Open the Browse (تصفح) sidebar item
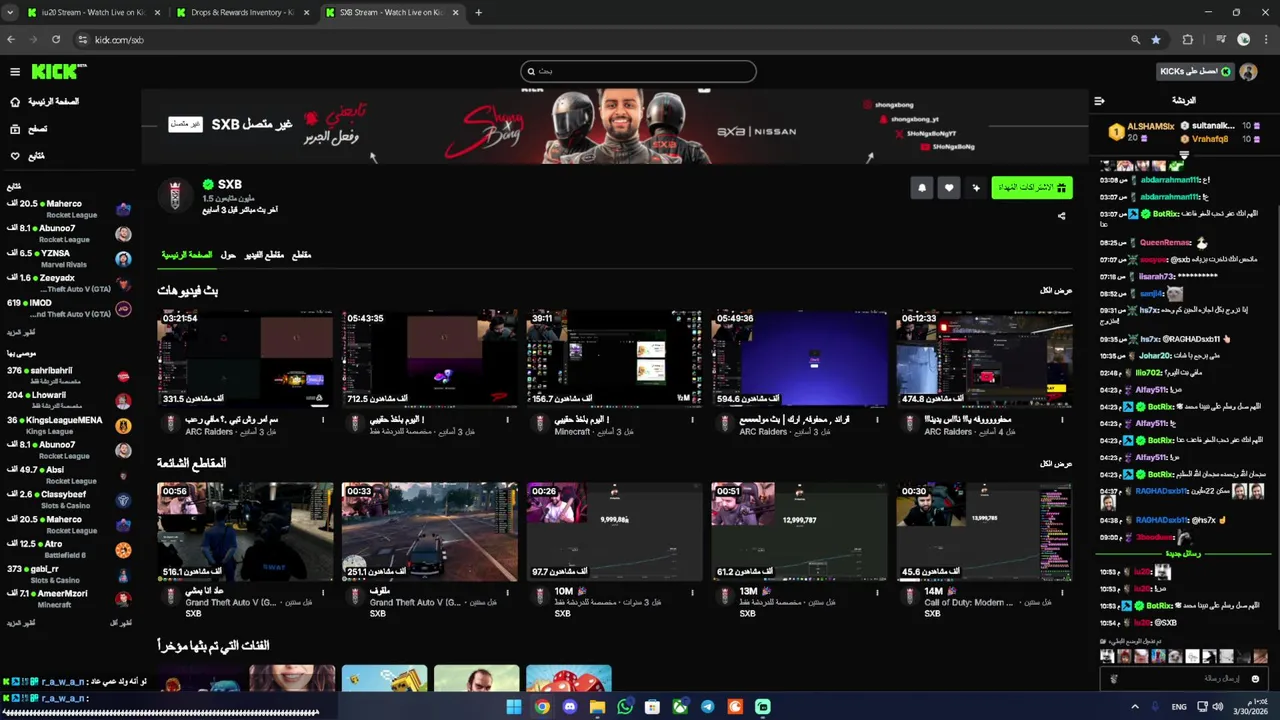 [29, 129]
